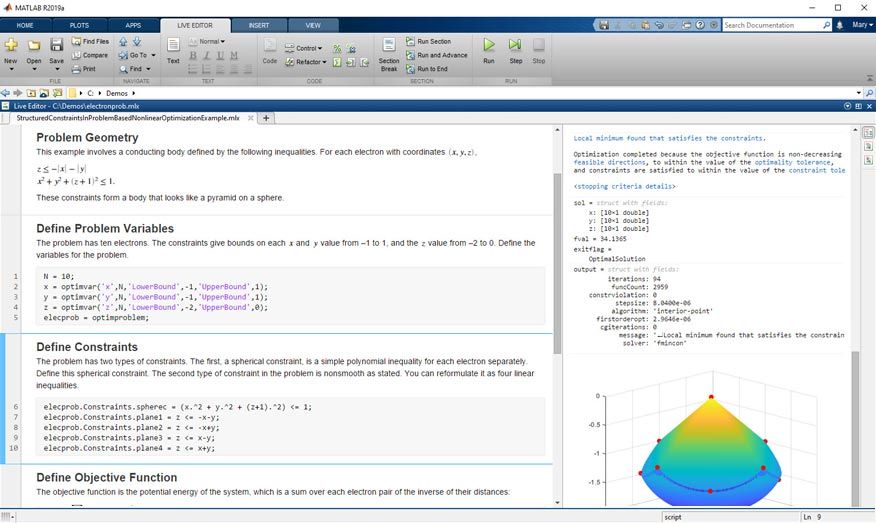Open the Find dropdown arrow

[x=149, y=69]
